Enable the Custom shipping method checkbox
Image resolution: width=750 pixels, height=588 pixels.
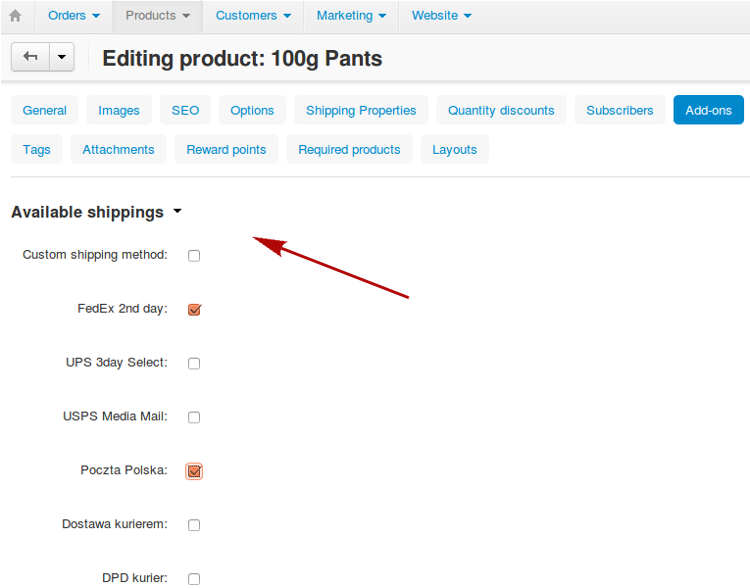point(194,256)
